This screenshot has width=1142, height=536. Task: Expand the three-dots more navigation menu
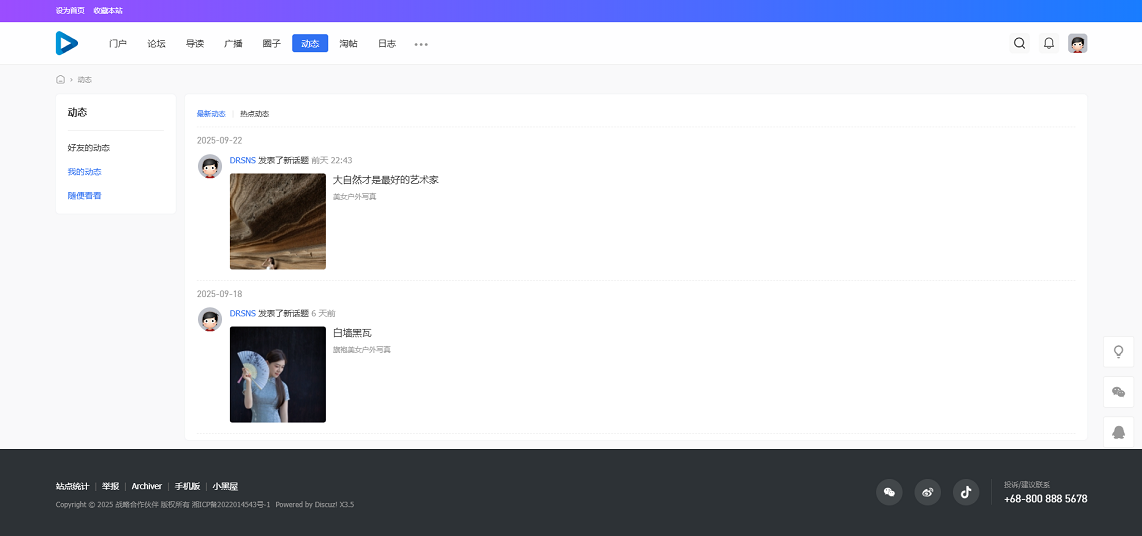pos(421,44)
